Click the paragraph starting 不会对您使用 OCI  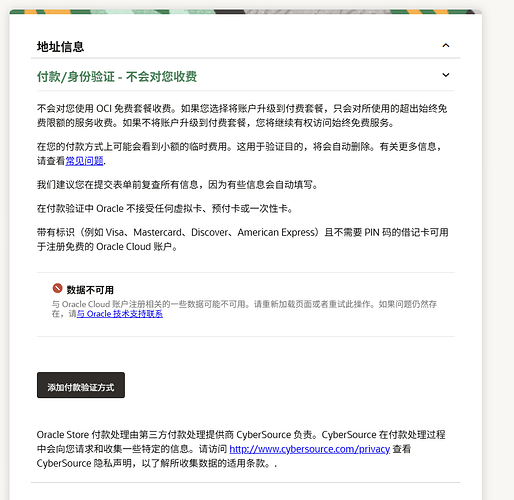pos(242,116)
